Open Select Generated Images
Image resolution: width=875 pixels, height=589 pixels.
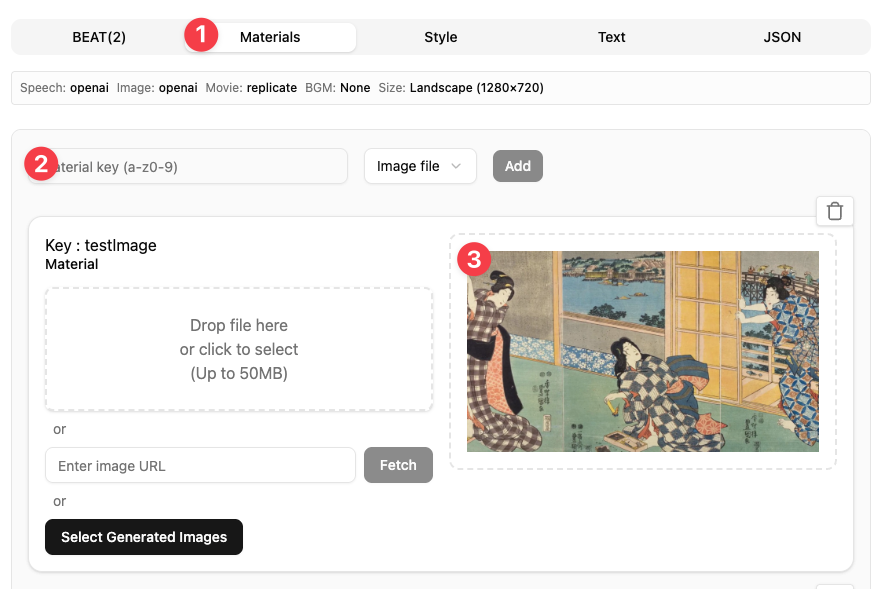(x=144, y=537)
